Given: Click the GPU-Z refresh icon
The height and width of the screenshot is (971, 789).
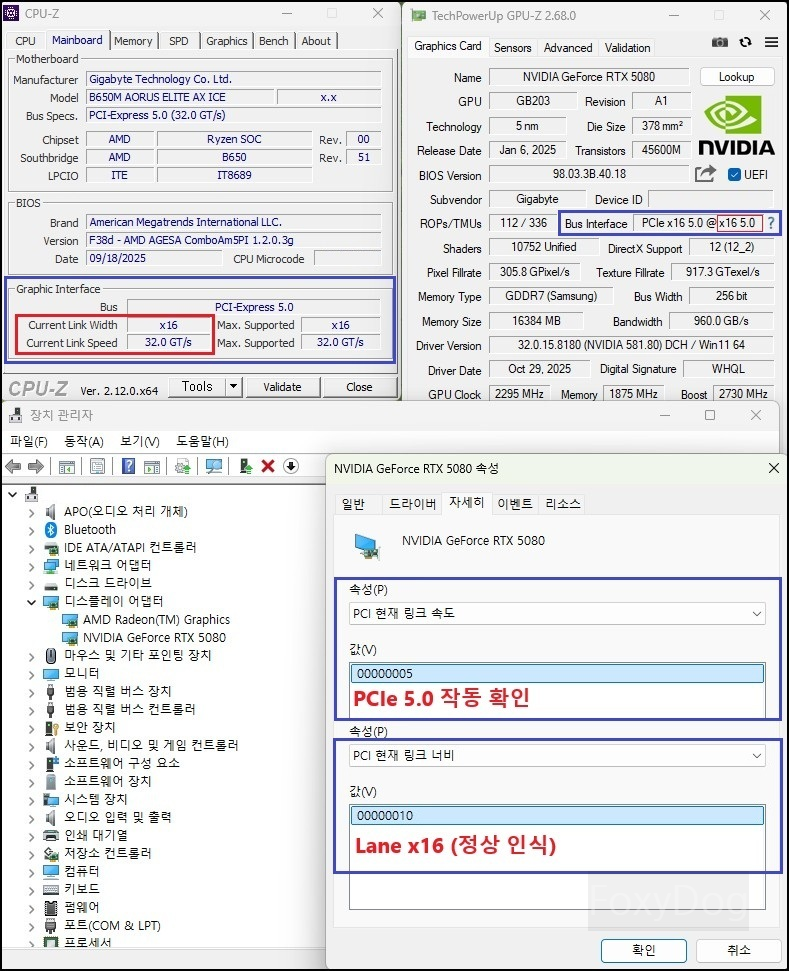Looking at the screenshot, I should click(746, 42).
